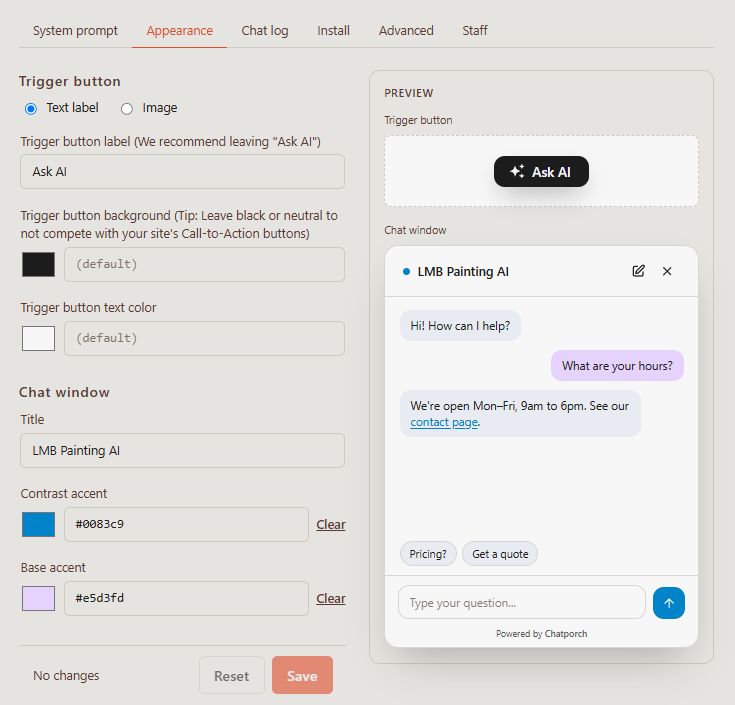735x705 pixels.
Task: Open the Chat log tab
Action: tap(265, 30)
